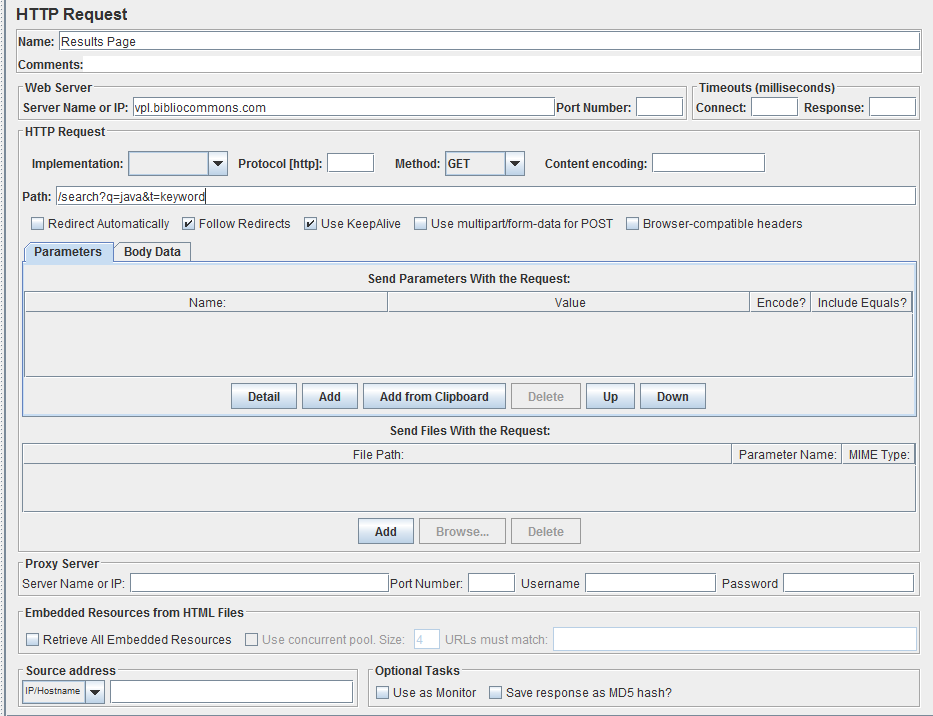This screenshot has width=933, height=716.
Task: Enable Retrieve All Embedded Resources
Action: (33, 638)
